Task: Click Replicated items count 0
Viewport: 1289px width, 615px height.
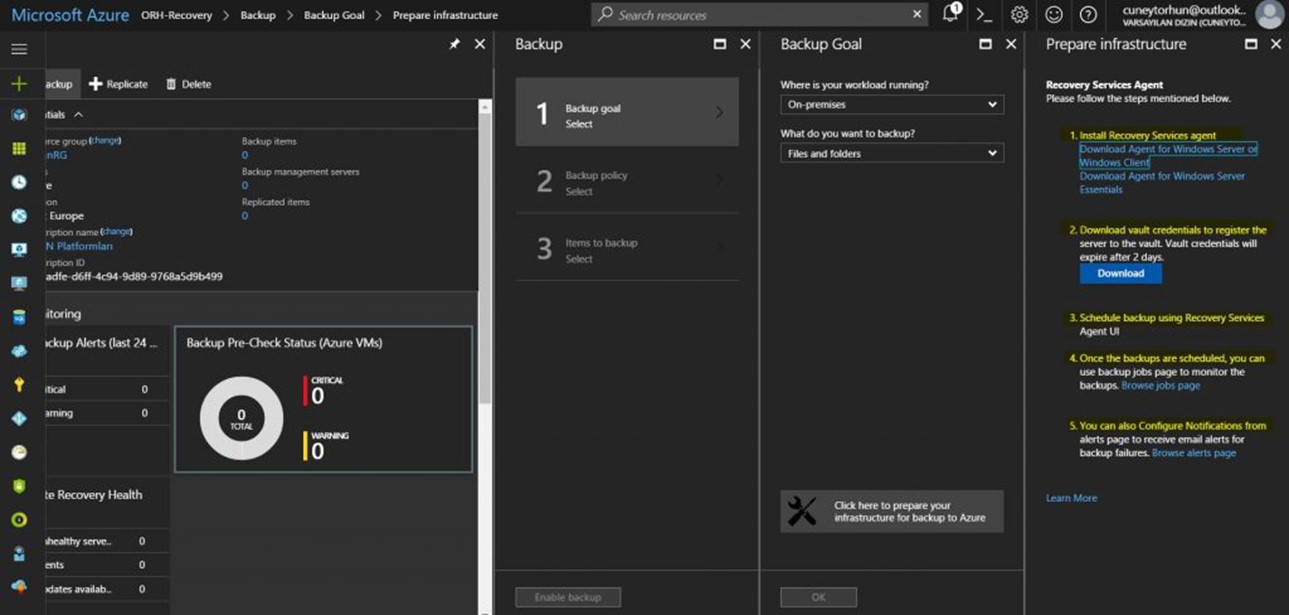Action: click(245, 215)
